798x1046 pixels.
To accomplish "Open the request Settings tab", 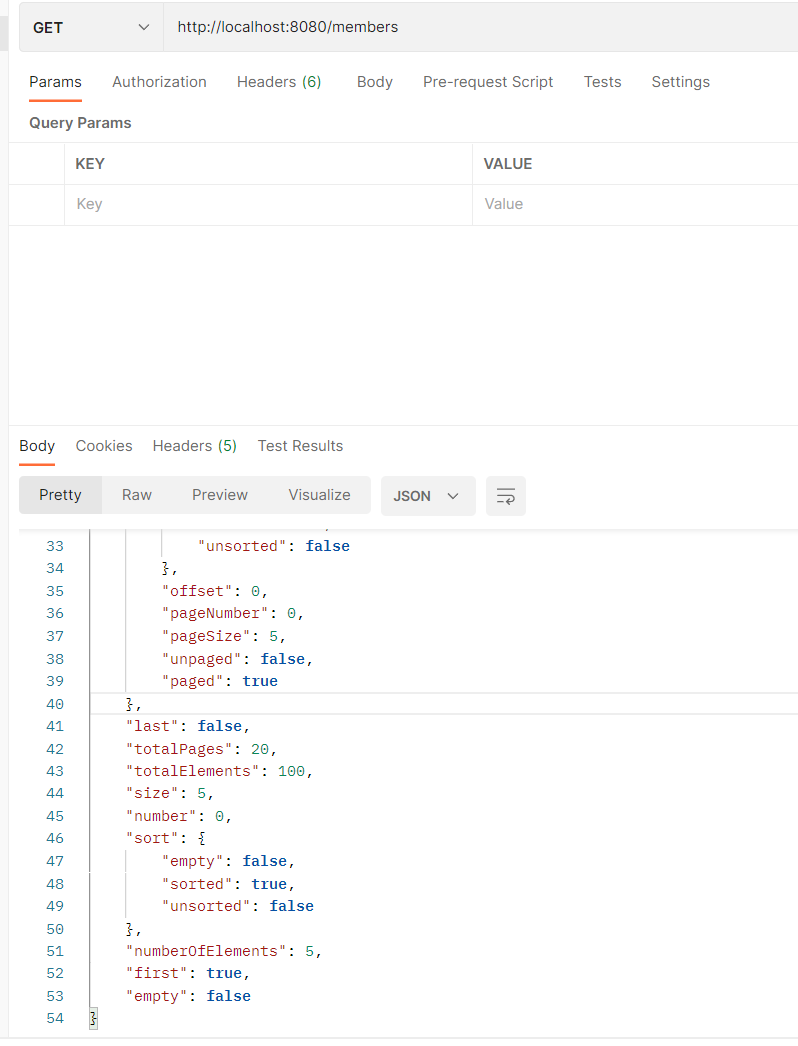I will 680,82.
